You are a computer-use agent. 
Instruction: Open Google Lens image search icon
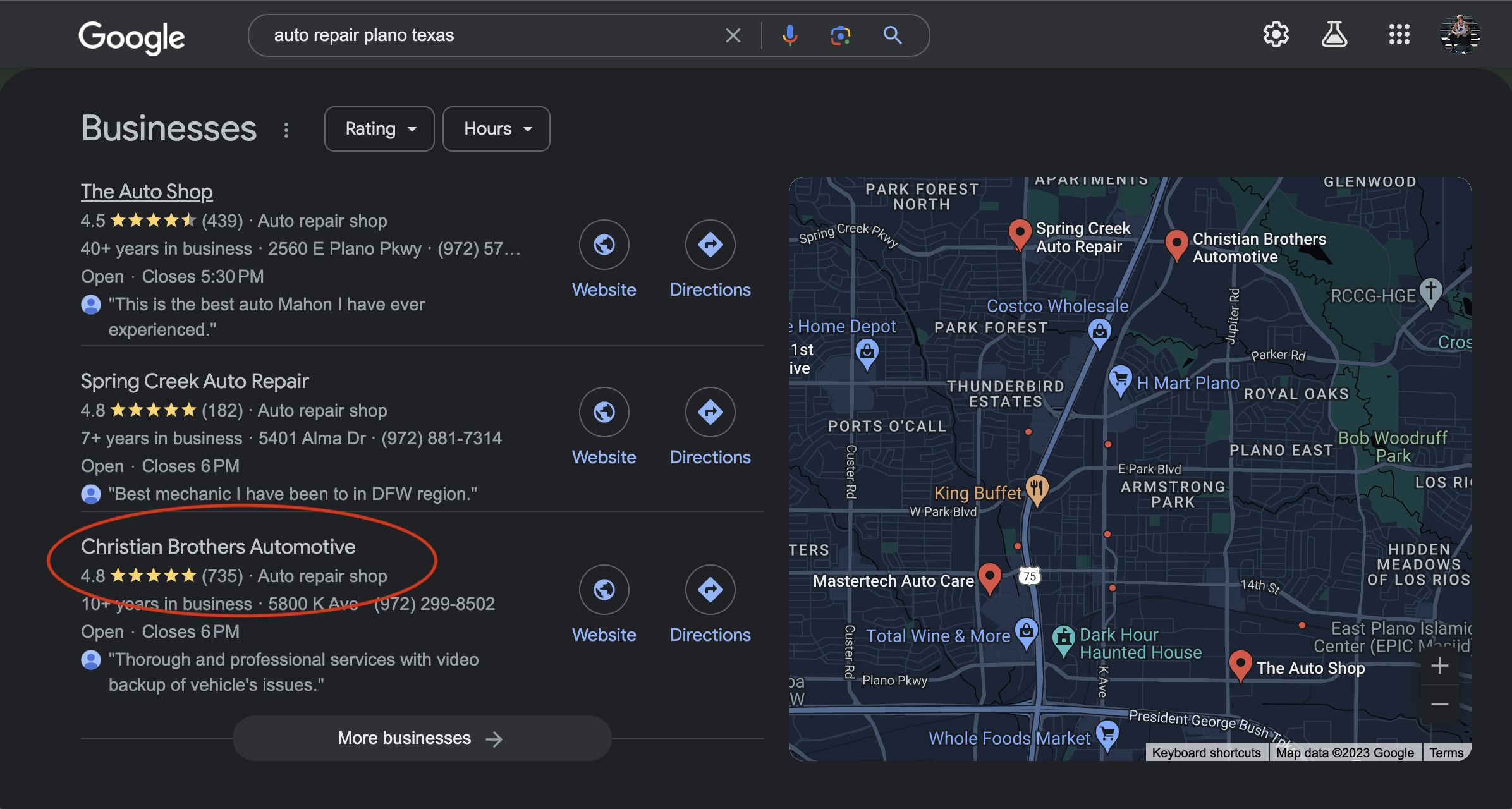pos(840,35)
